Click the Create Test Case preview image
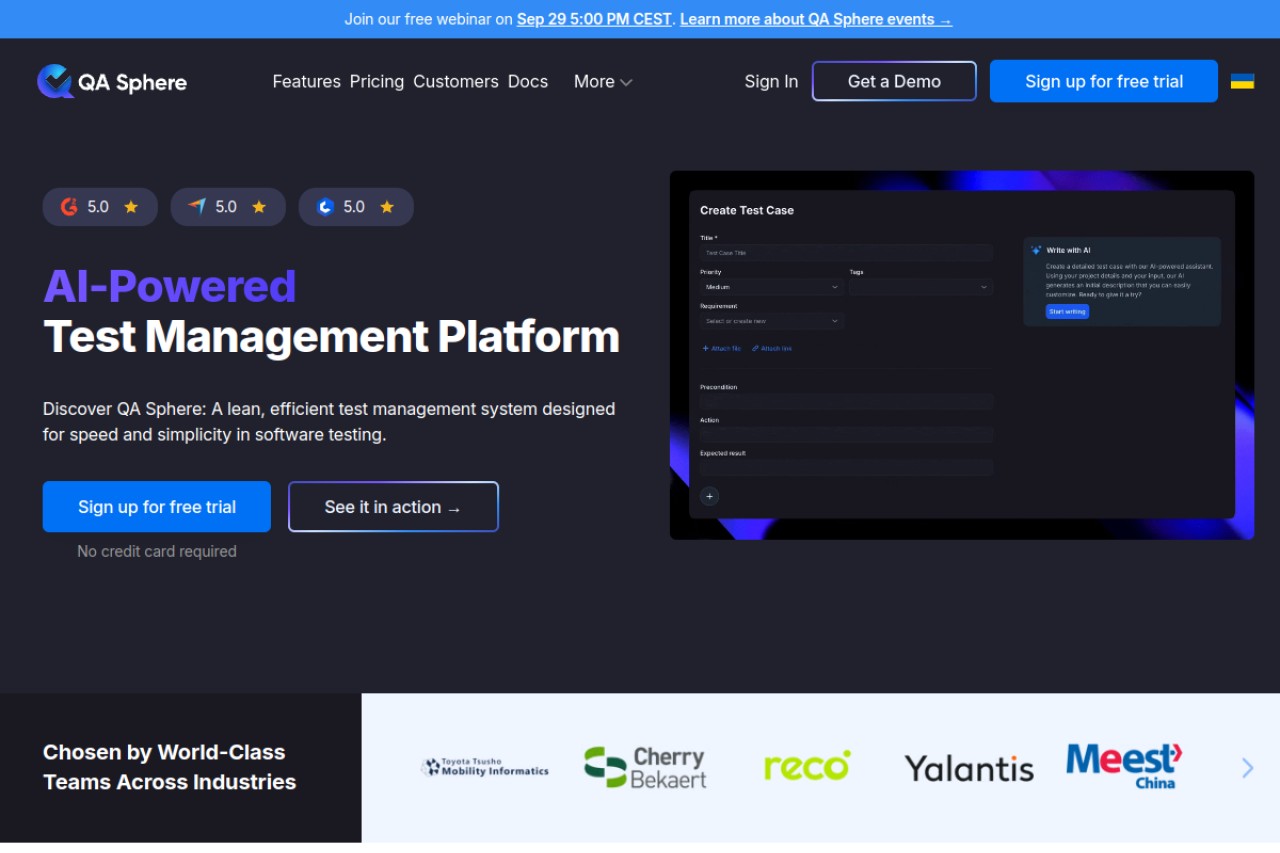 coord(962,355)
